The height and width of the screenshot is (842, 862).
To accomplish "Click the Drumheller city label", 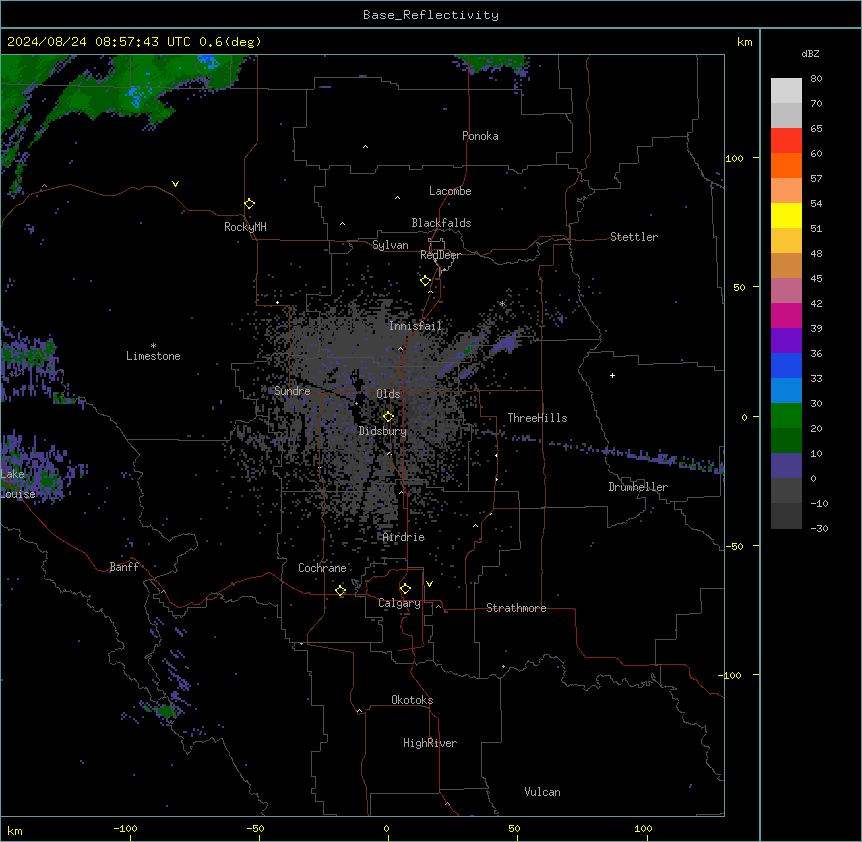I will tap(638, 487).
